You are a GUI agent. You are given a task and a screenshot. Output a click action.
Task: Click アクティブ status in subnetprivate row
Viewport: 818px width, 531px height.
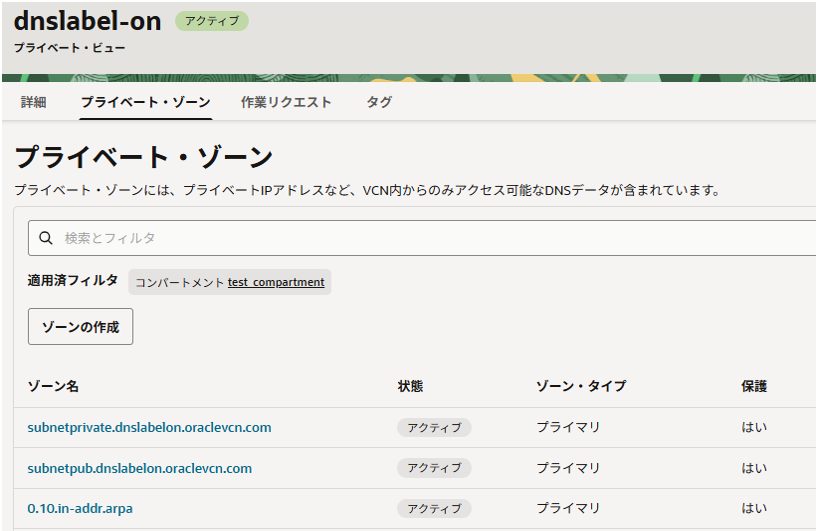coord(434,428)
